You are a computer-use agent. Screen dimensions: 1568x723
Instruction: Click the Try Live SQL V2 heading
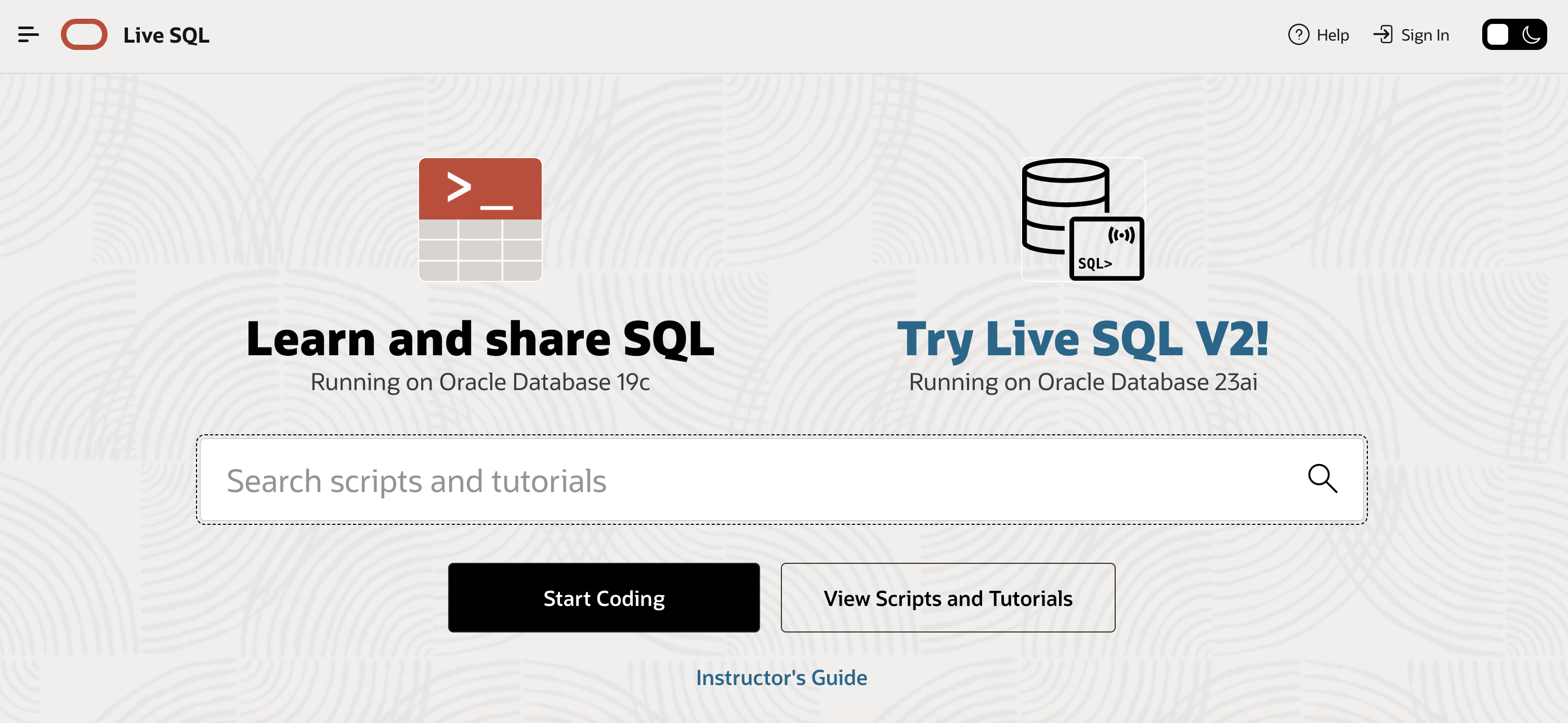click(x=1083, y=339)
